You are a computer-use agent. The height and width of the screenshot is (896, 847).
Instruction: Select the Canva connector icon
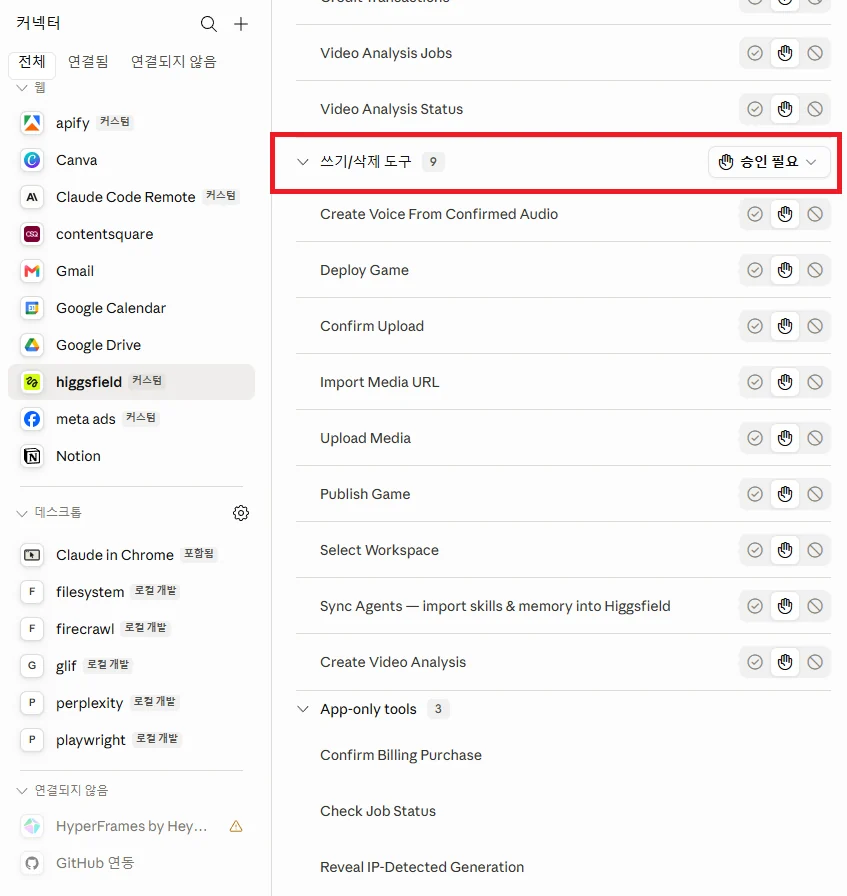[32, 160]
